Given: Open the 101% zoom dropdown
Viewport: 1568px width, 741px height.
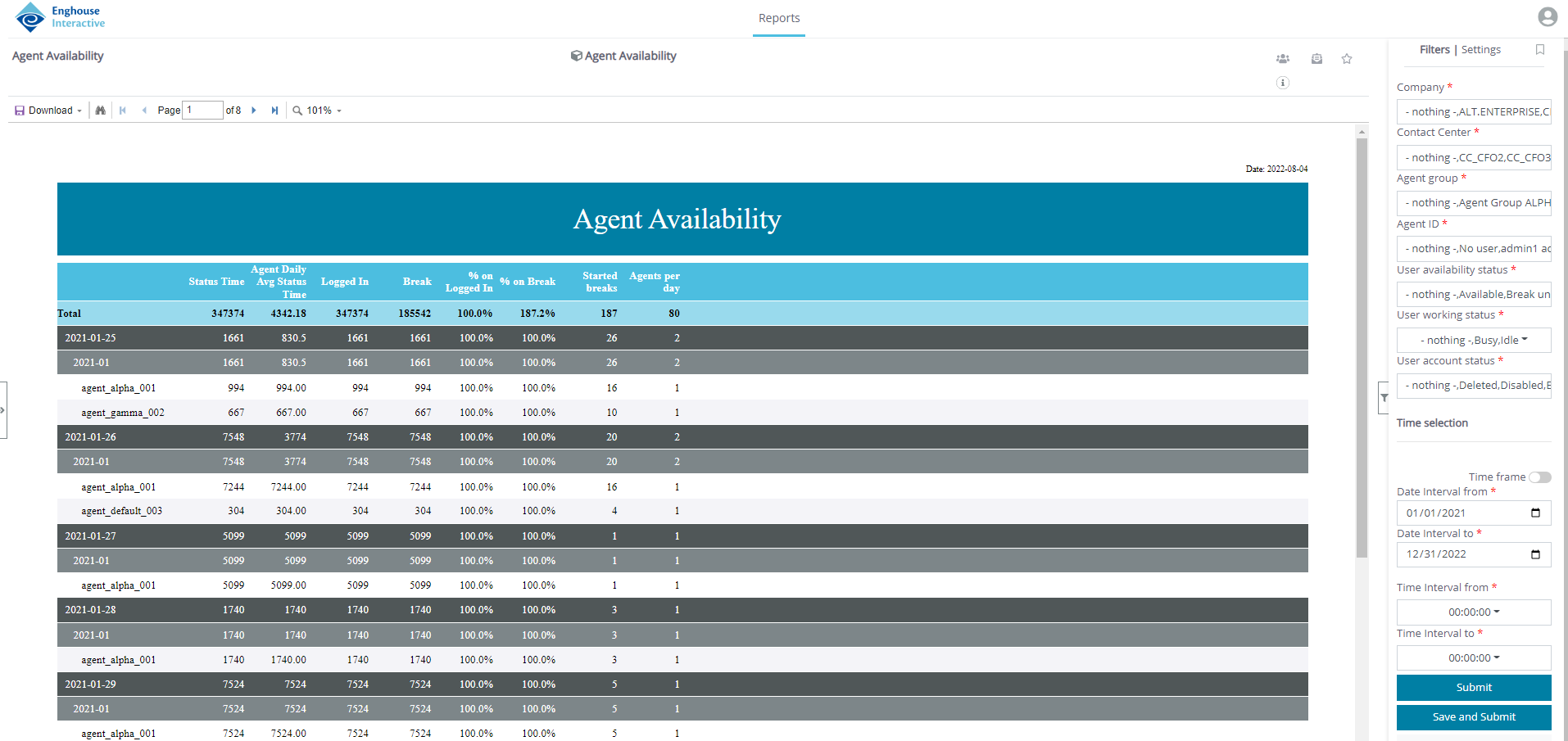Looking at the screenshot, I should click(x=318, y=110).
